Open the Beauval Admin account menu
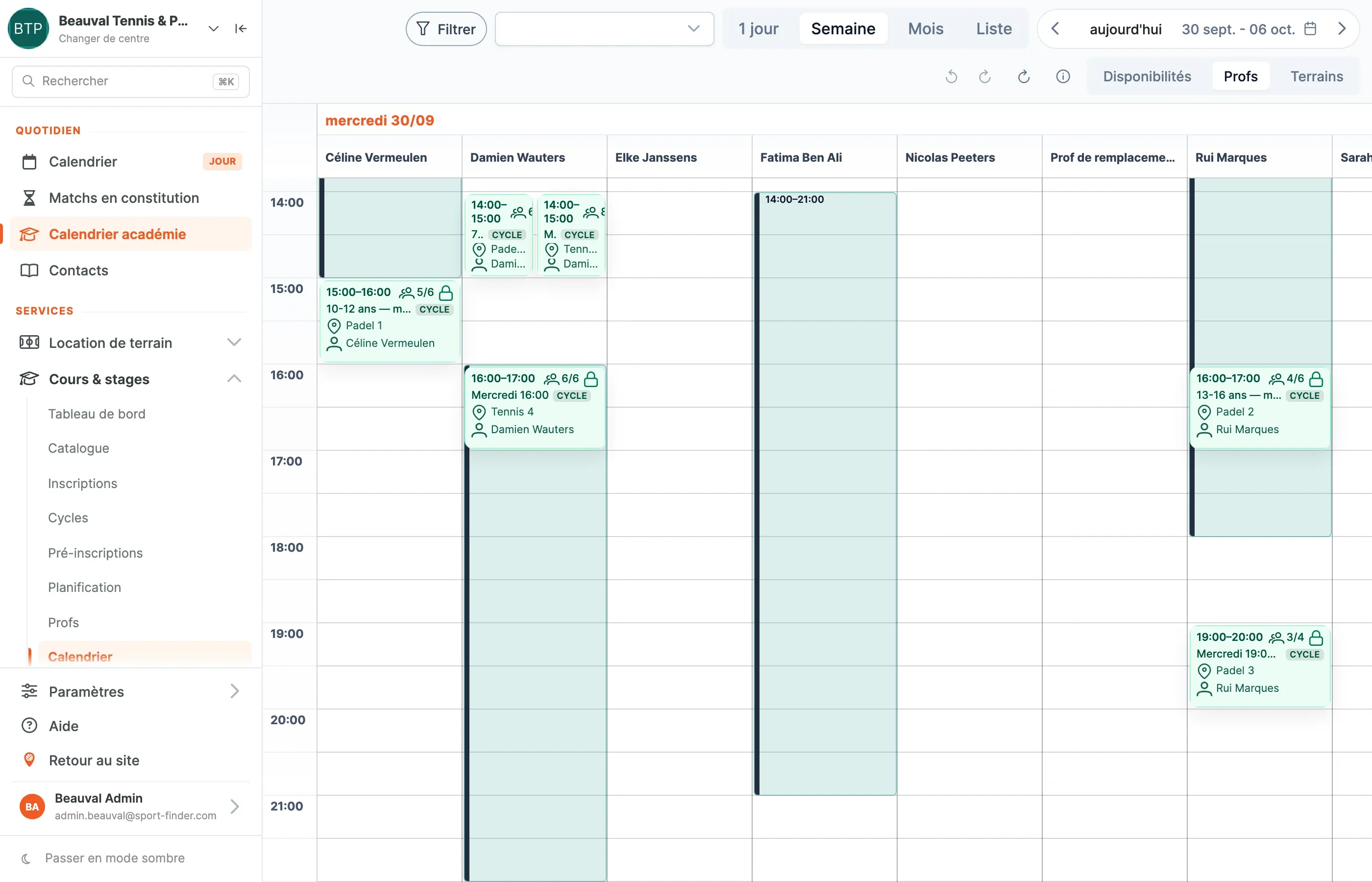This screenshot has height=882, width=1372. click(130, 807)
